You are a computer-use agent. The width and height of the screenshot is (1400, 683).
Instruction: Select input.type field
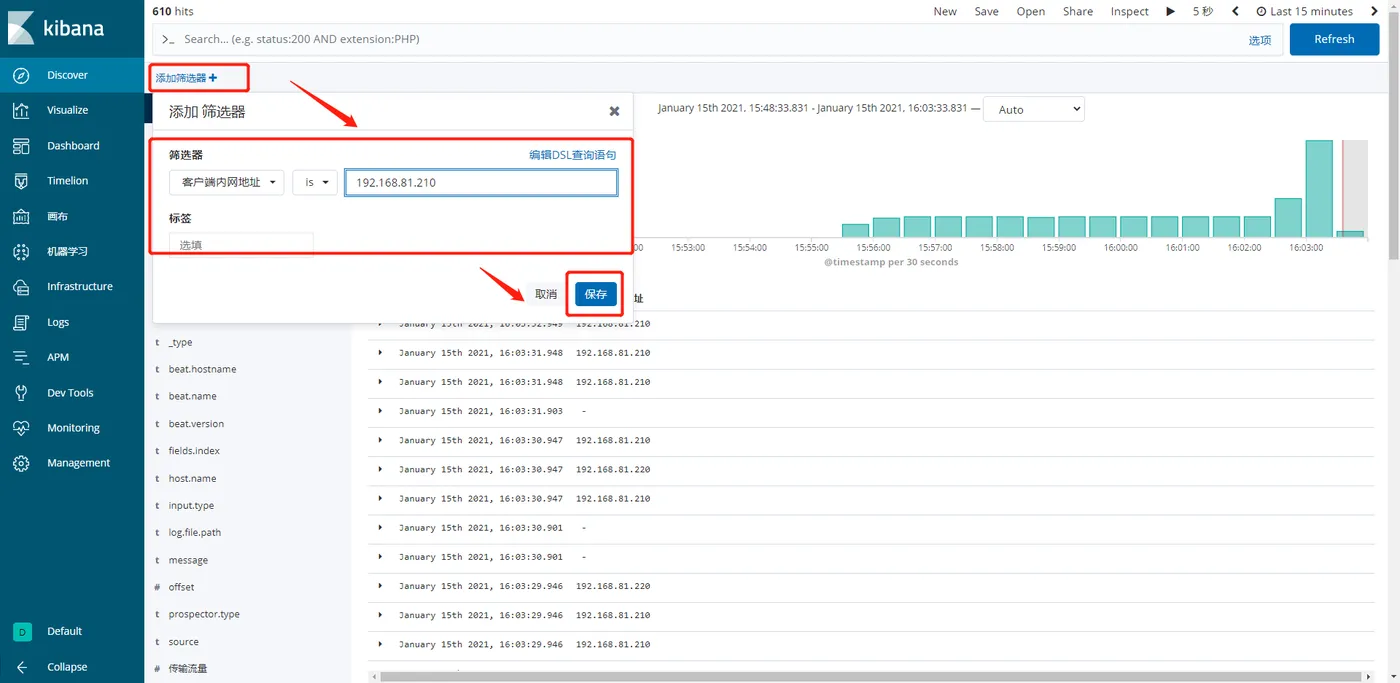[x=191, y=506]
